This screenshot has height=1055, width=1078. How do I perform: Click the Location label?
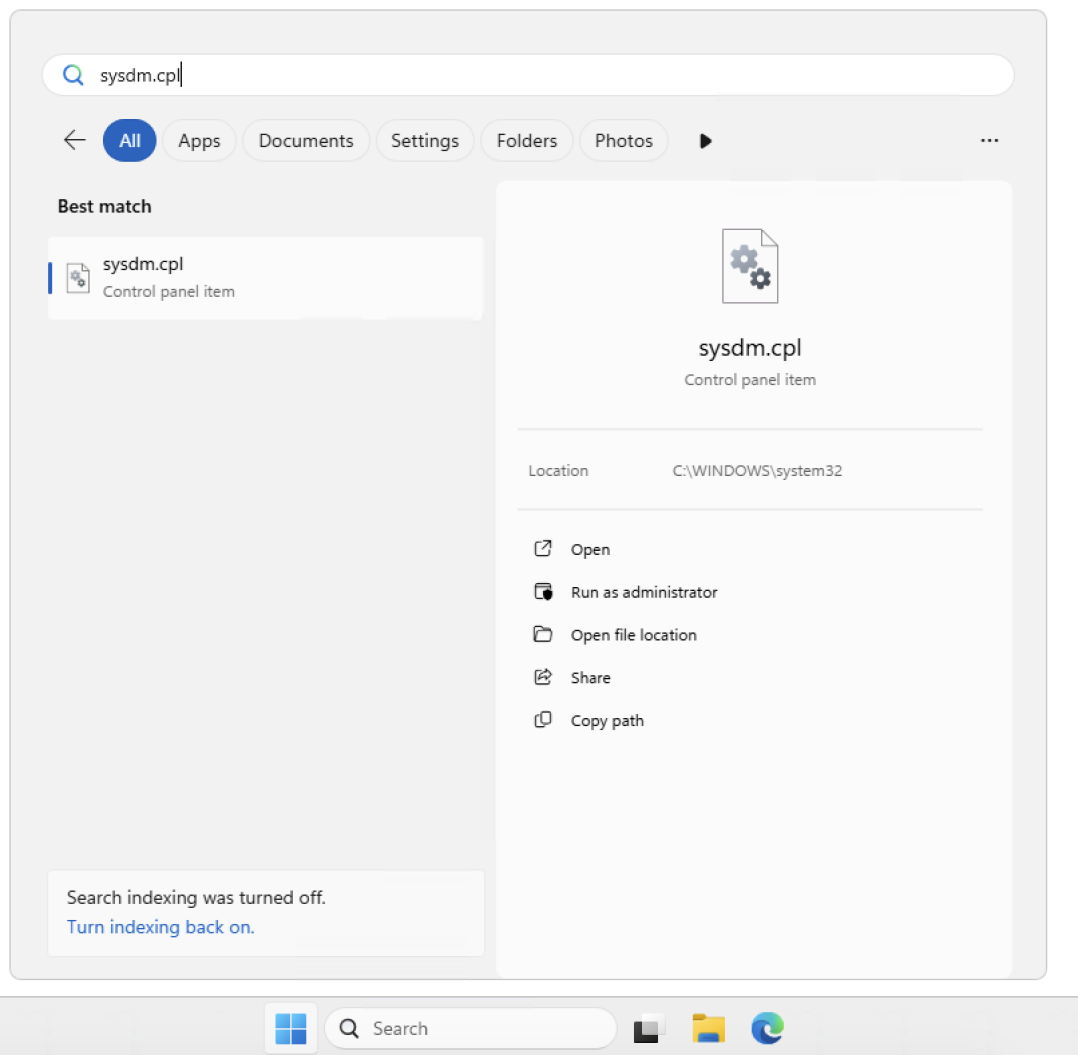558,471
